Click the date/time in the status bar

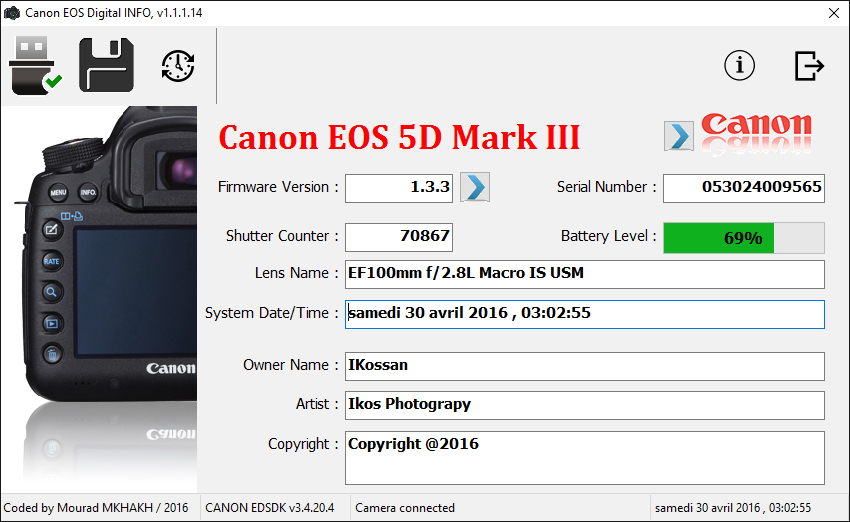(733, 508)
